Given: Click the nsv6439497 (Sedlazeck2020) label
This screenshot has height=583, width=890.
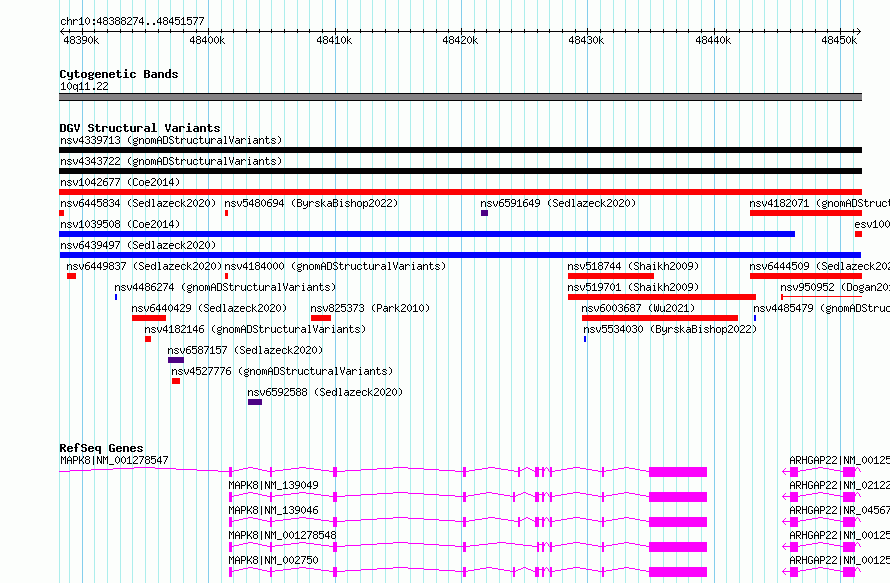Looking at the screenshot, I should coord(138,245).
